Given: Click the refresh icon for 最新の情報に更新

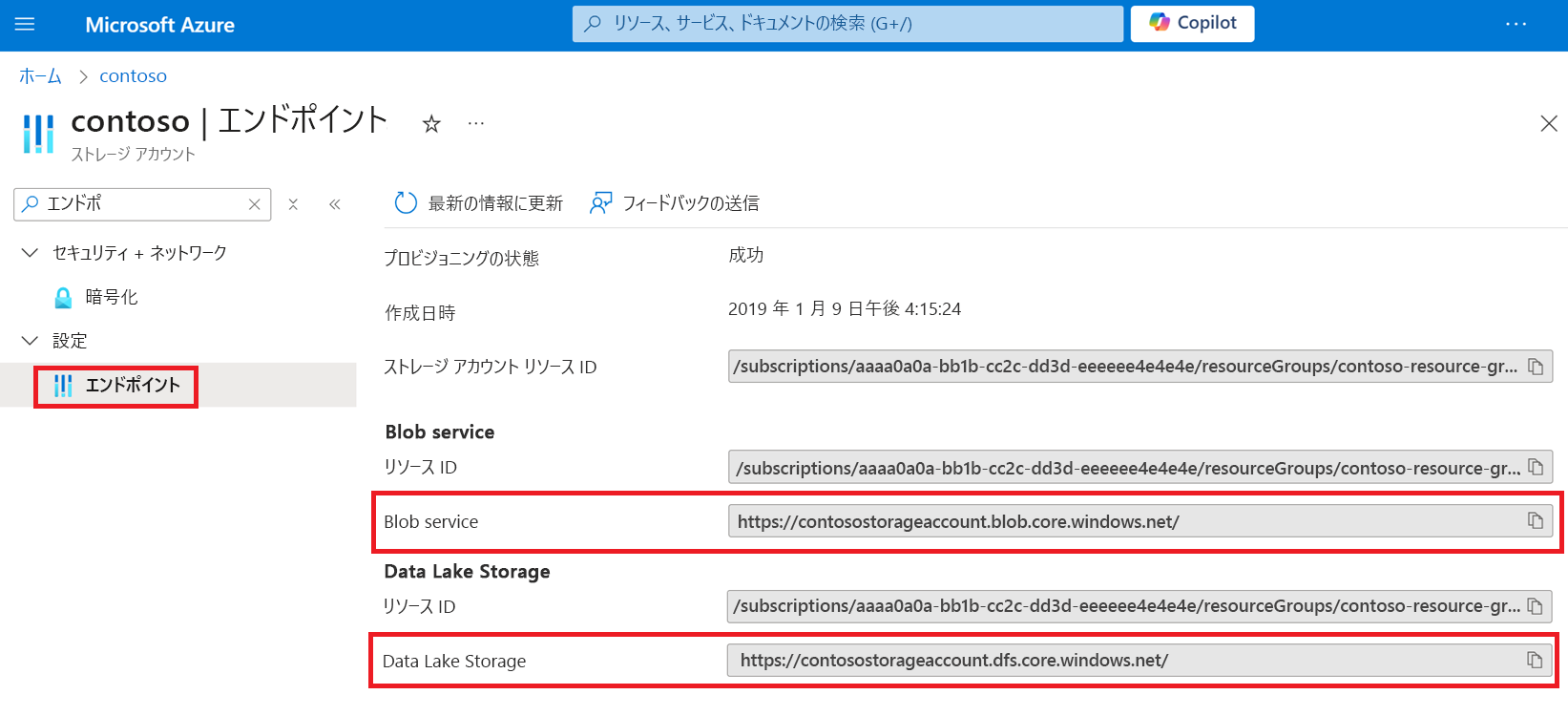Looking at the screenshot, I should tap(405, 202).
